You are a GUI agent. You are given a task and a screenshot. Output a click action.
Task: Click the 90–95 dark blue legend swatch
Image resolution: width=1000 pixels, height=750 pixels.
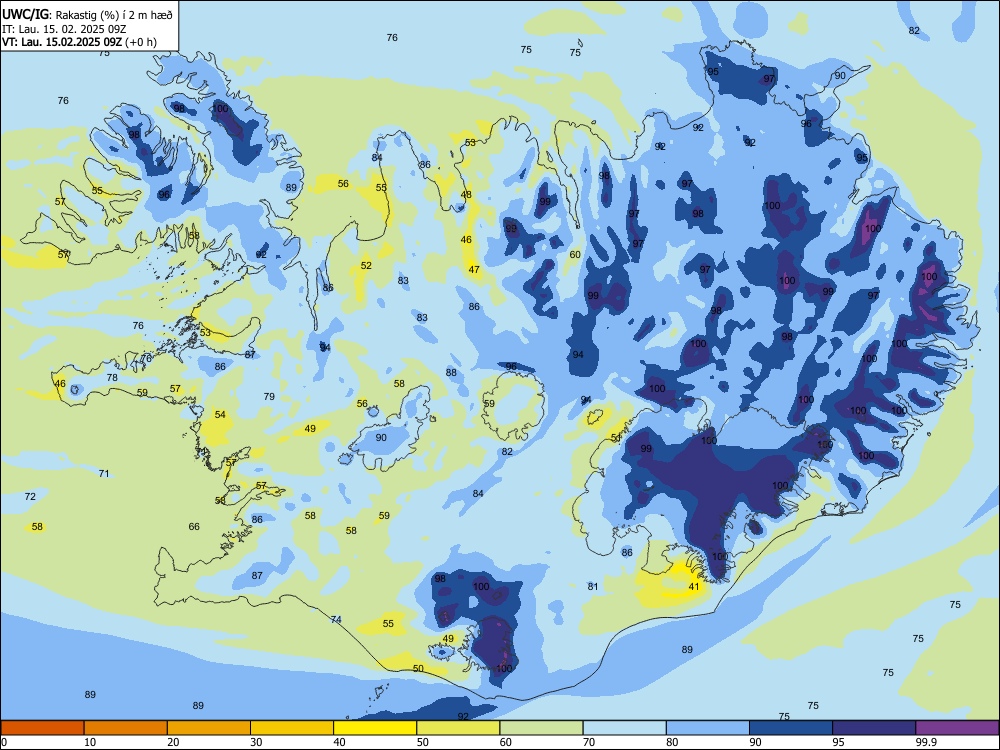tap(791, 728)
